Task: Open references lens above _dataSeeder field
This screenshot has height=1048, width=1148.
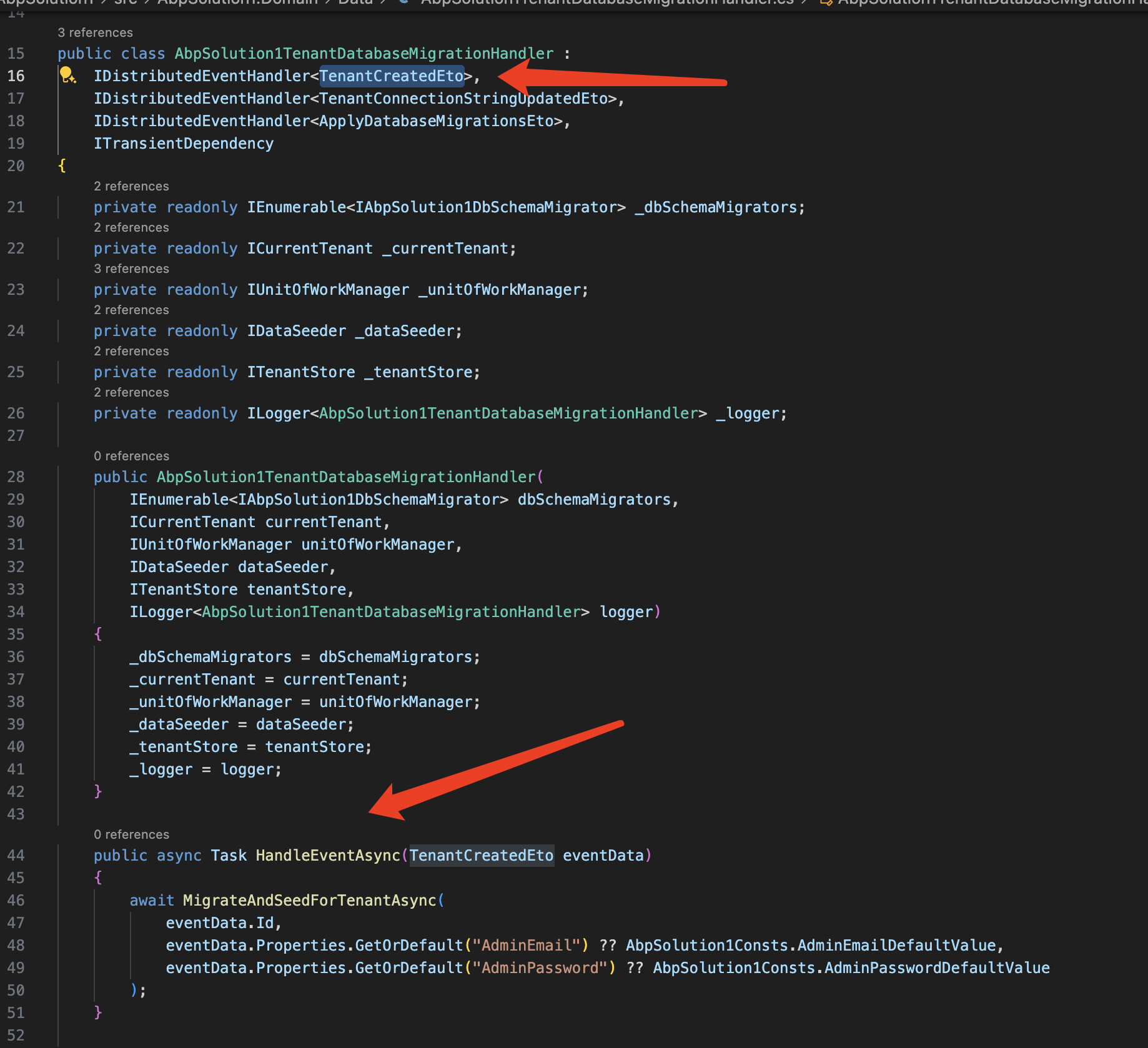Action: coord(131,310)
